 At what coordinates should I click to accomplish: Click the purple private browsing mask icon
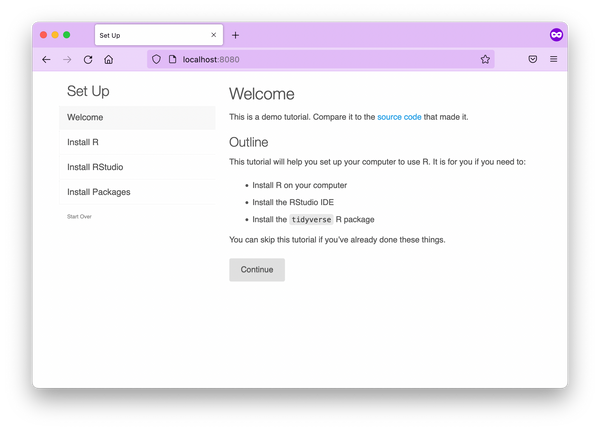(x=556, y=35)
